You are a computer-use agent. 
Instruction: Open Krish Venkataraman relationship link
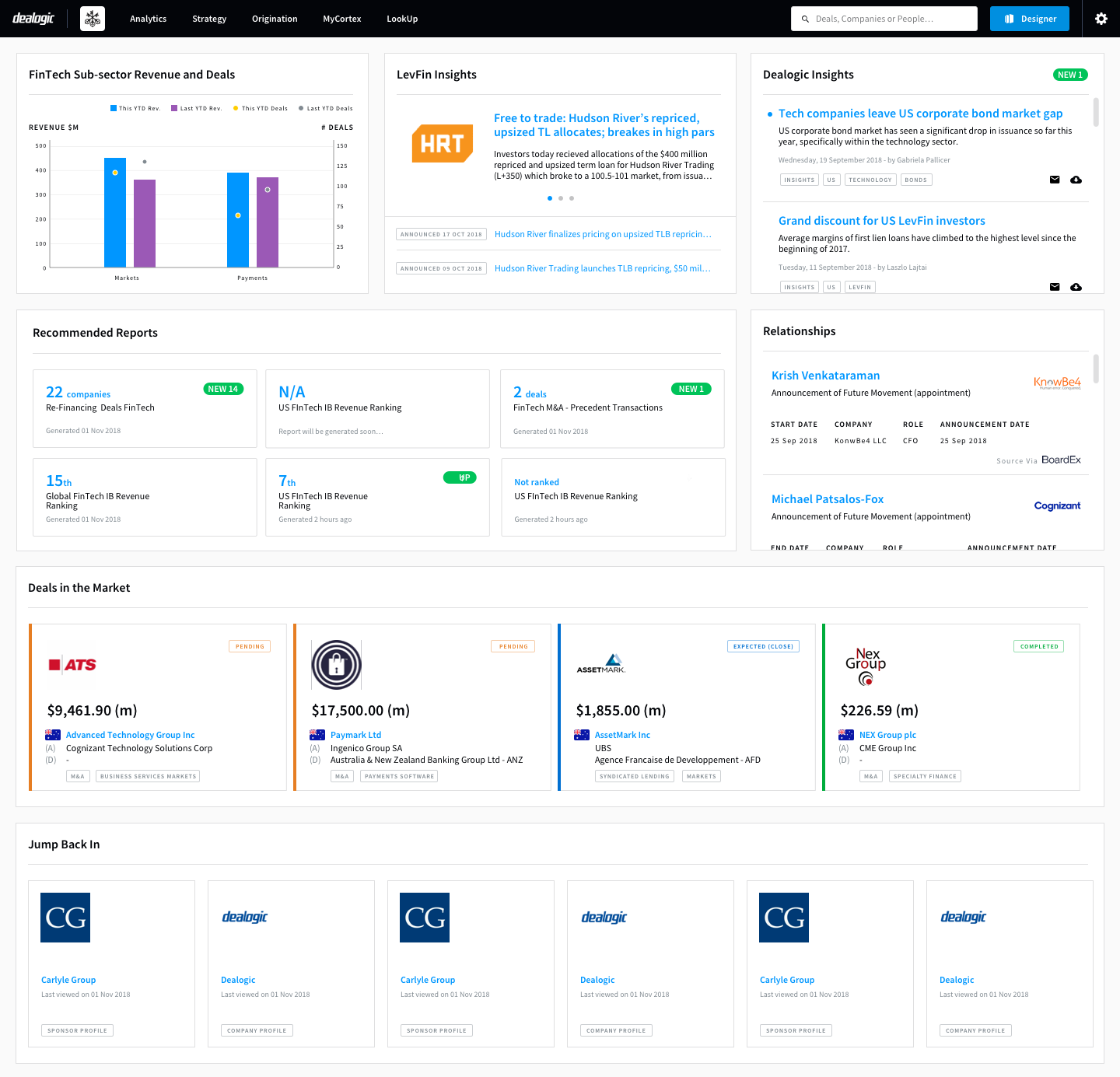pos(825,376)
